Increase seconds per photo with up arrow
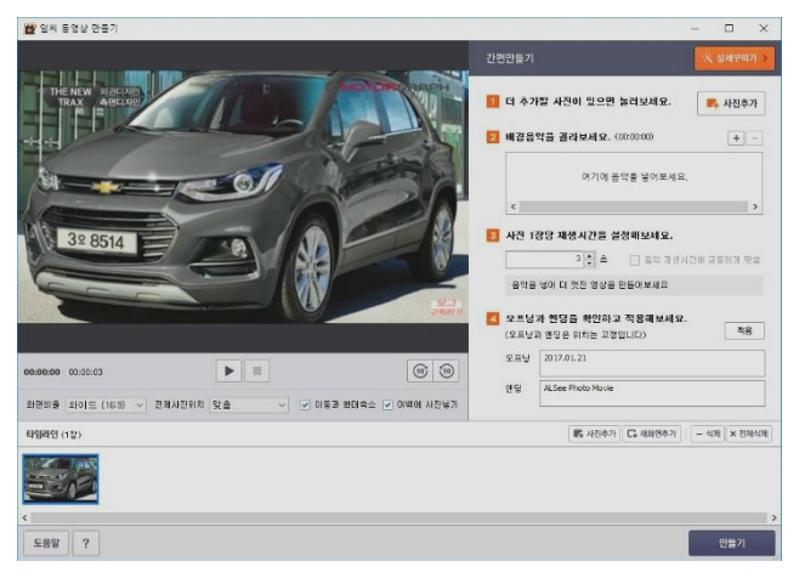The height and width of the screenshot is (578, 799). [x=590, y=255]
